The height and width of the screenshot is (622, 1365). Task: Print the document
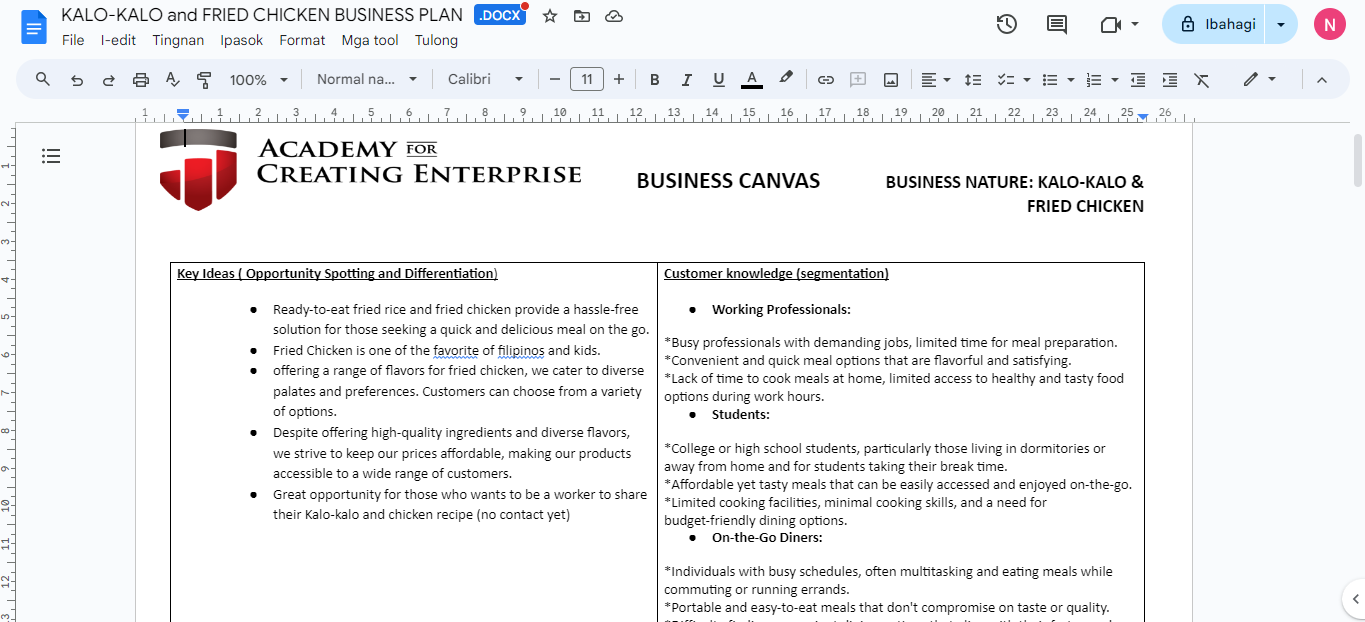(x=141, y=79)
